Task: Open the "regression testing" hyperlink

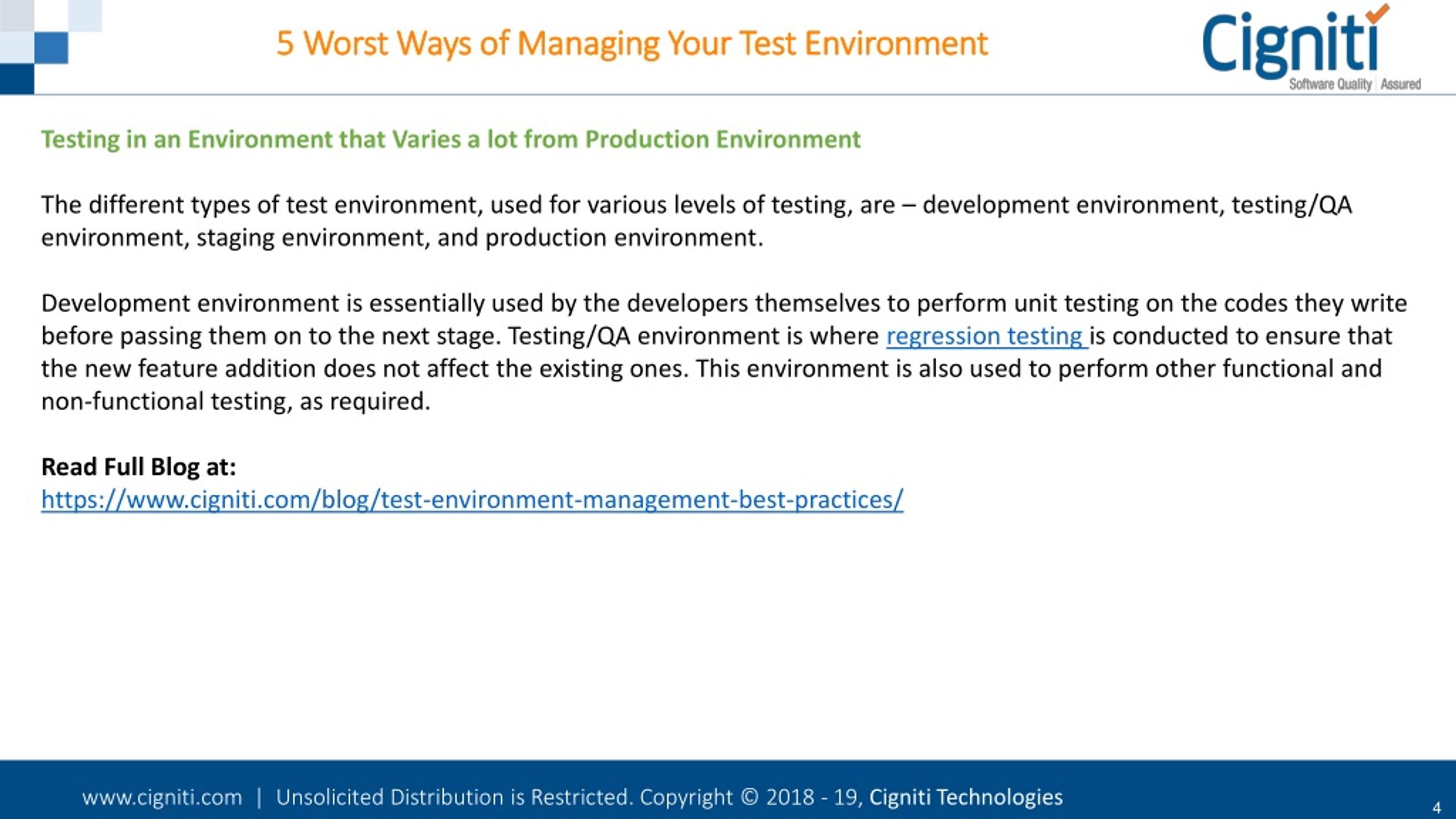Action: (x=987, y=336)
